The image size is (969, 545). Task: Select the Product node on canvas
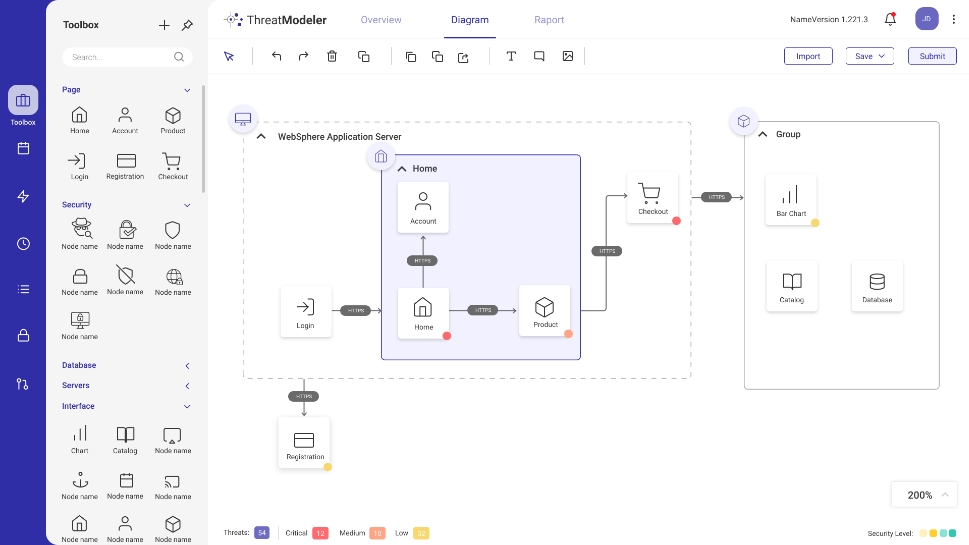tap(545, 311)
